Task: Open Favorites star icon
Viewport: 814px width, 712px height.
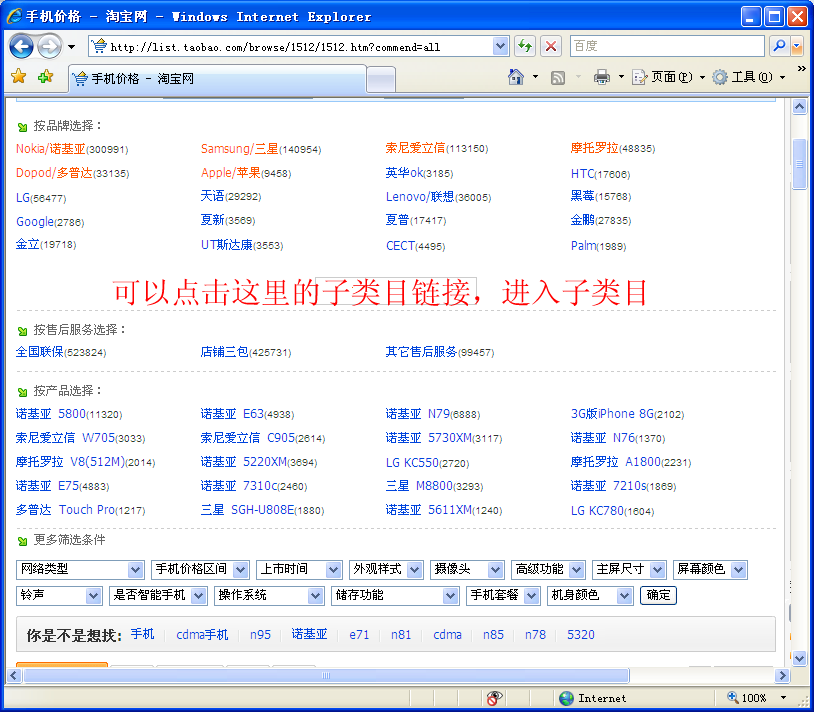Action: point(18,77)
